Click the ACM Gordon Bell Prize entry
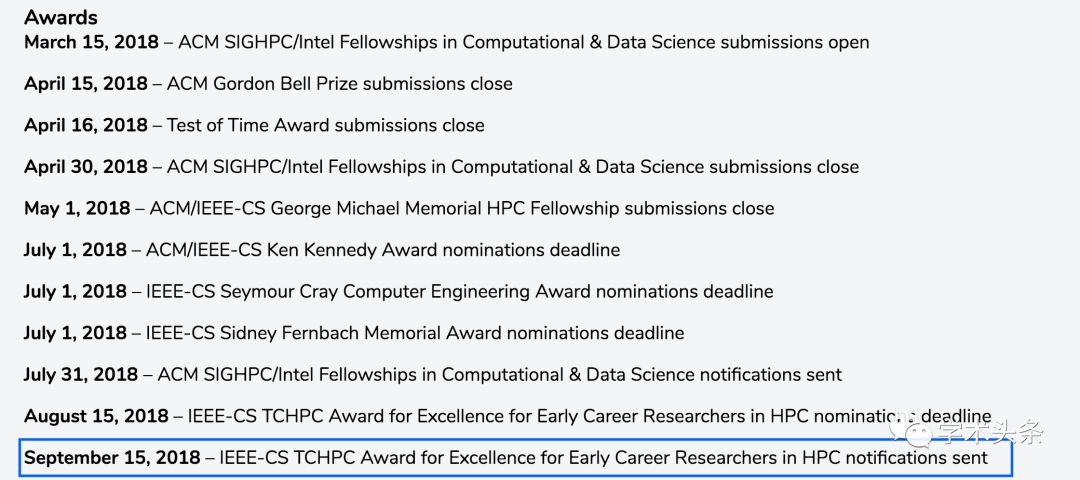The image size is (1080, 480). click(269, 84)
